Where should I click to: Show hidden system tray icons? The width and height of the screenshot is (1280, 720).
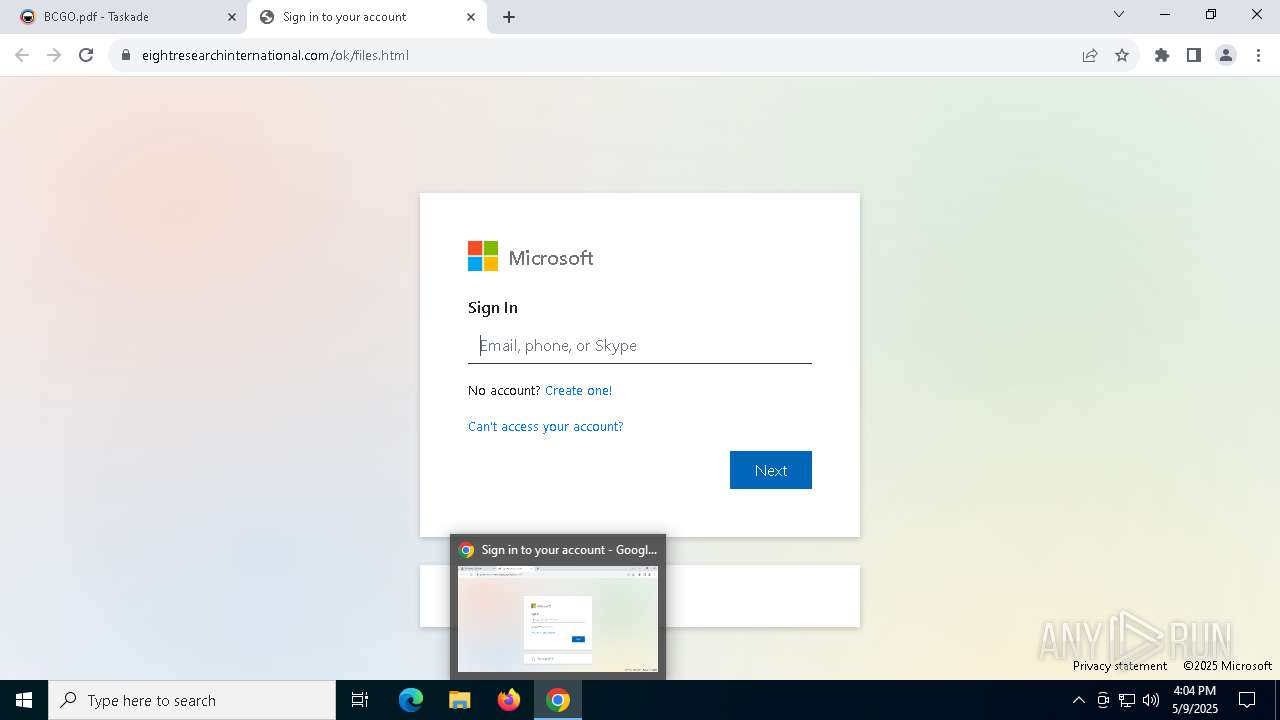click(1078, 700)
